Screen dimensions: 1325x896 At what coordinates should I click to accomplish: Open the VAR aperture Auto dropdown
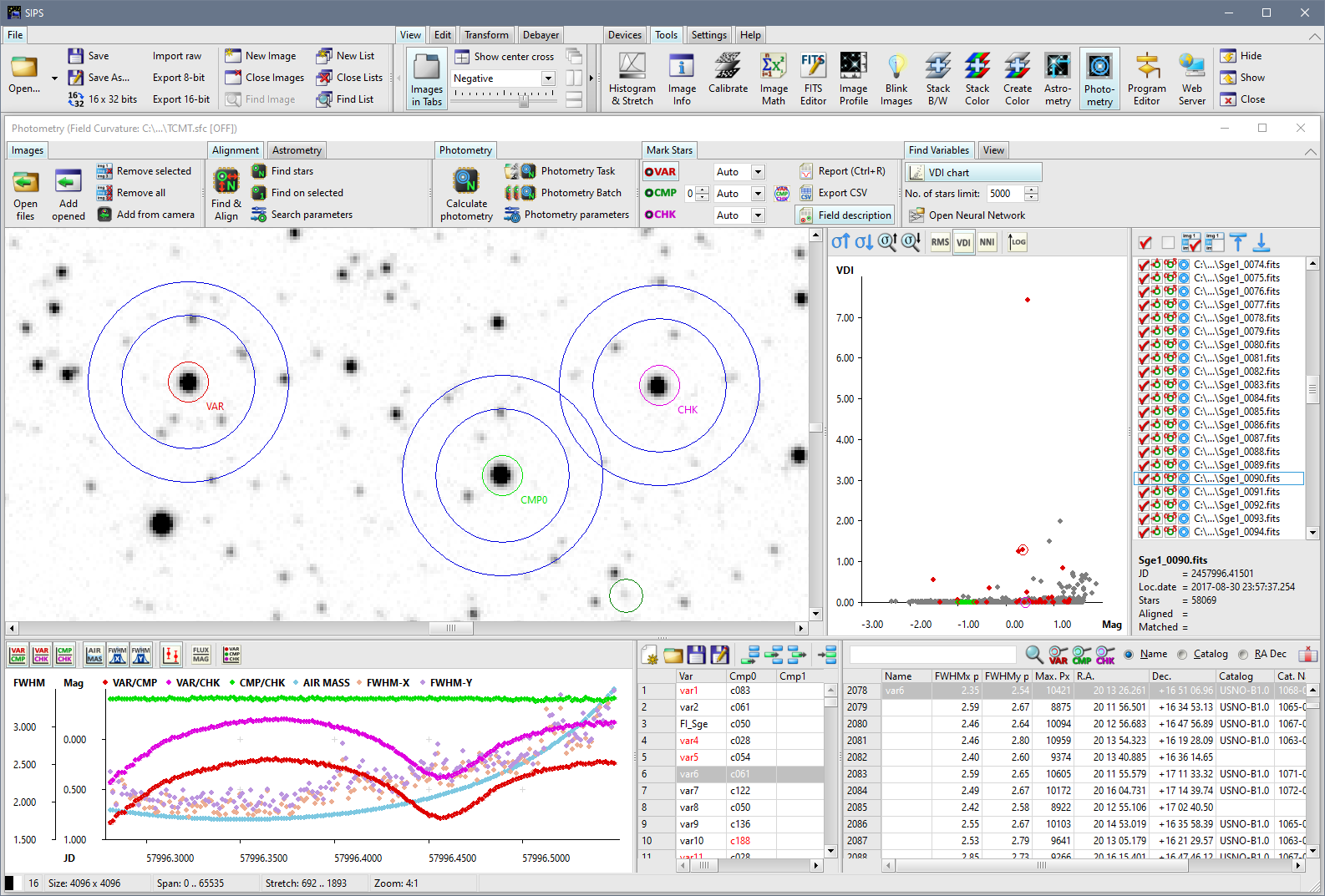pyautogui.click(x=758, y=172)
